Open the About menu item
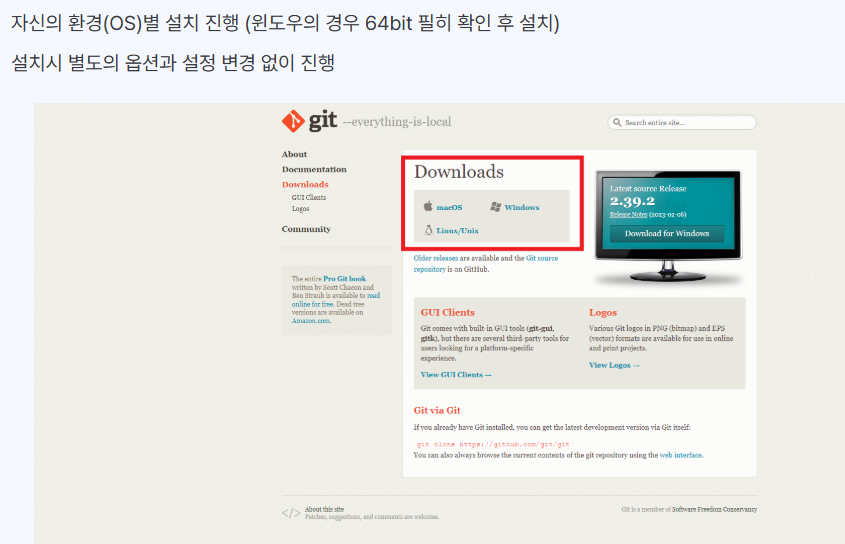Screen dimensions: 845x544 (x=294, y=154)
